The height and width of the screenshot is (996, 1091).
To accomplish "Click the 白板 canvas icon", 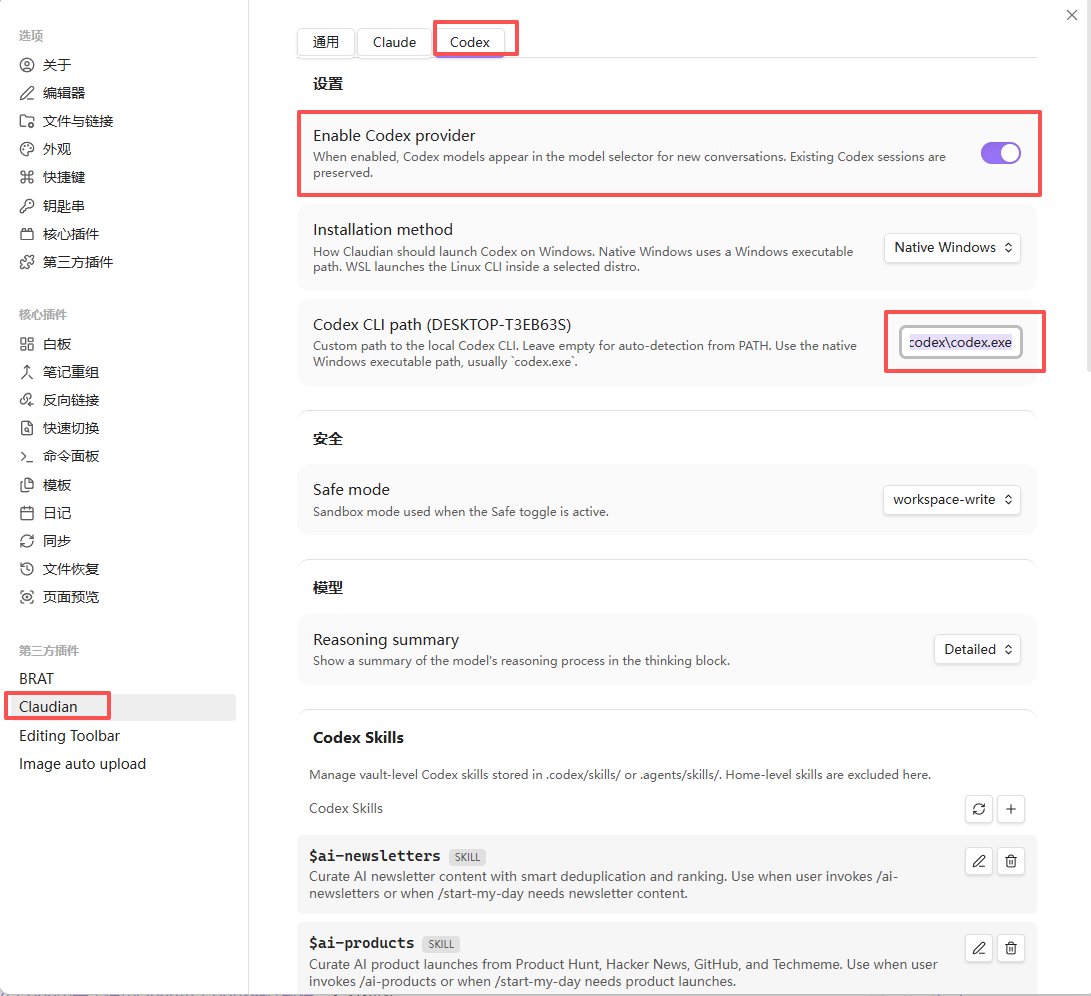I will [26, 344].
